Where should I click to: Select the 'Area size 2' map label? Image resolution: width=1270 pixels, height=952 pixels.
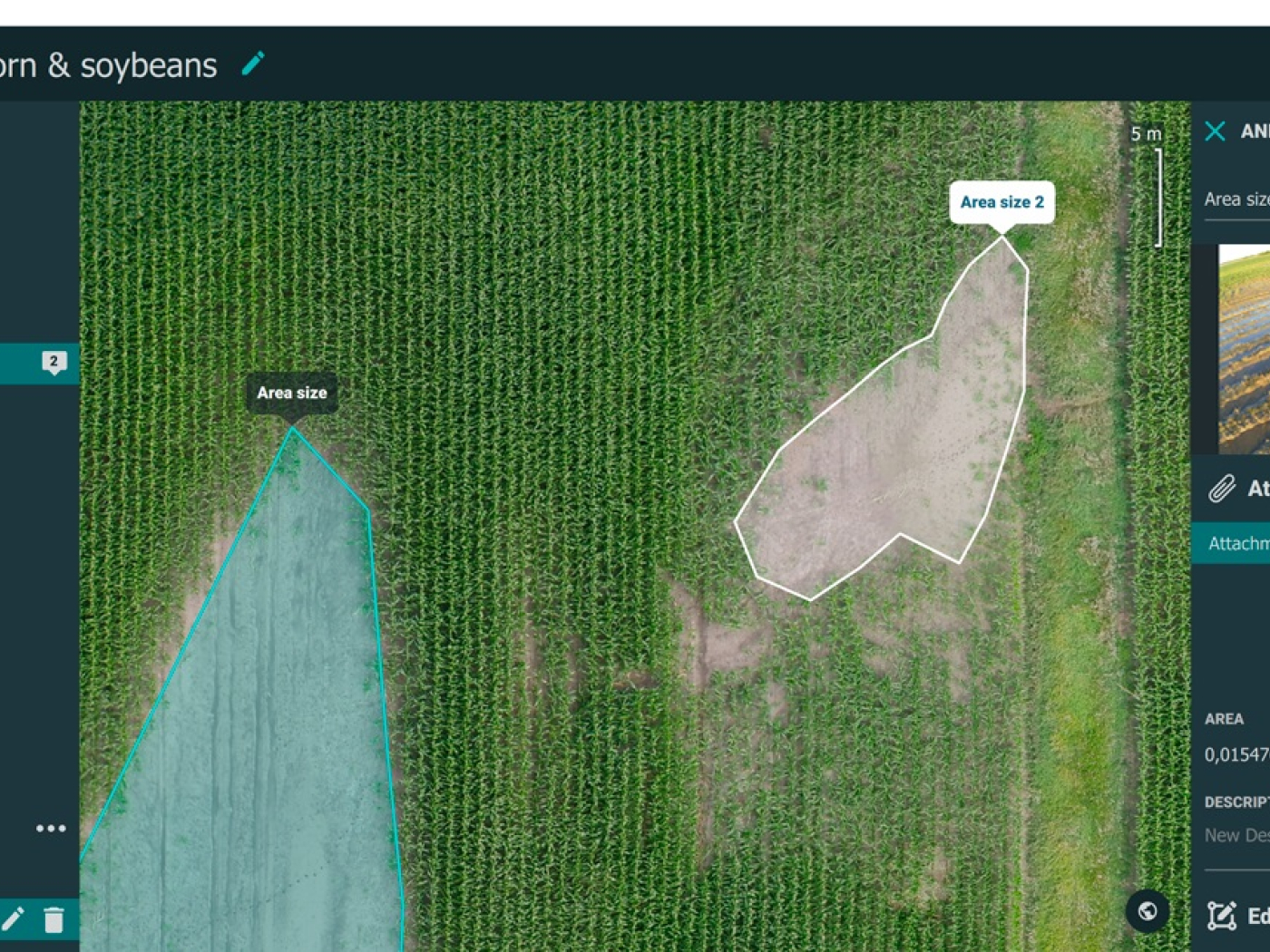coord(1001,202)
